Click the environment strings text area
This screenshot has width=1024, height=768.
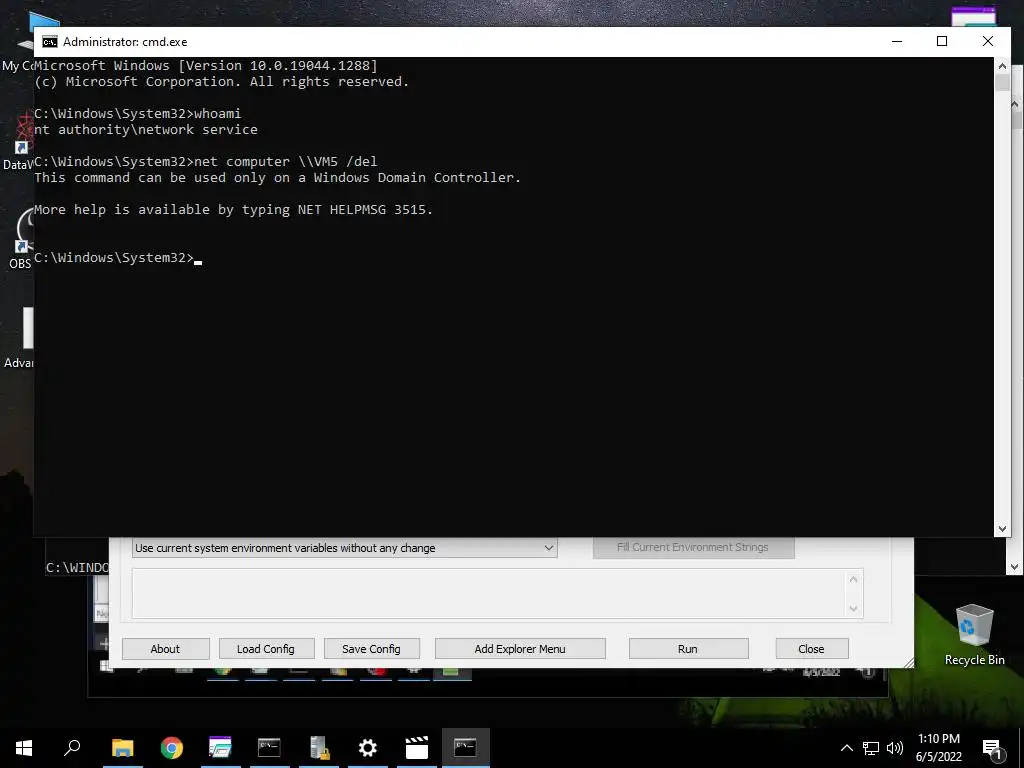[490, 593]
